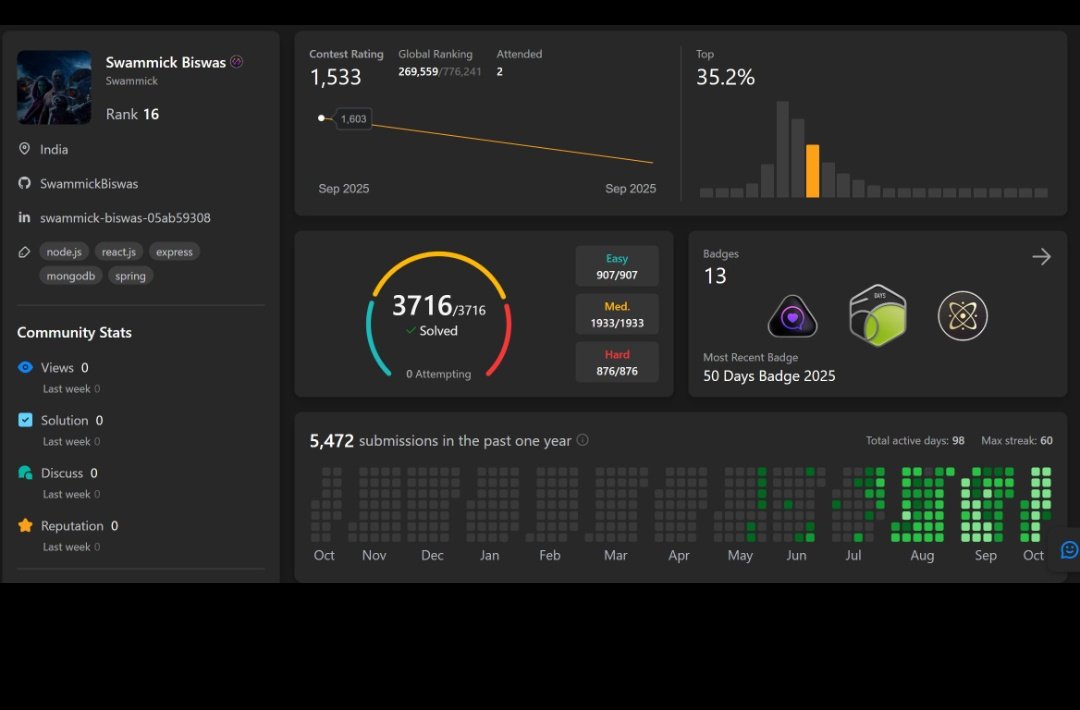Click the Max streak: 60 text
This screenshot has width=1080, height=710.
1017,440
